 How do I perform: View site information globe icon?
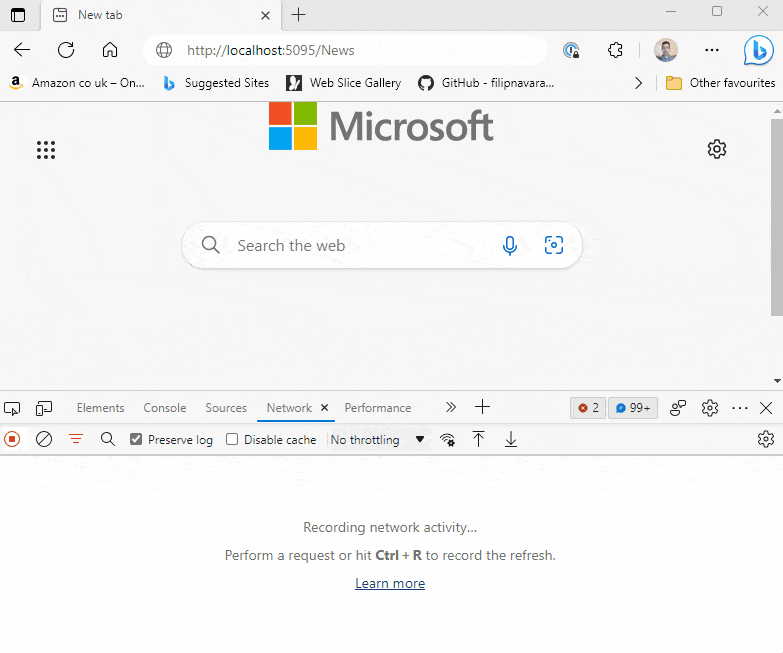(x=164, y=50)
